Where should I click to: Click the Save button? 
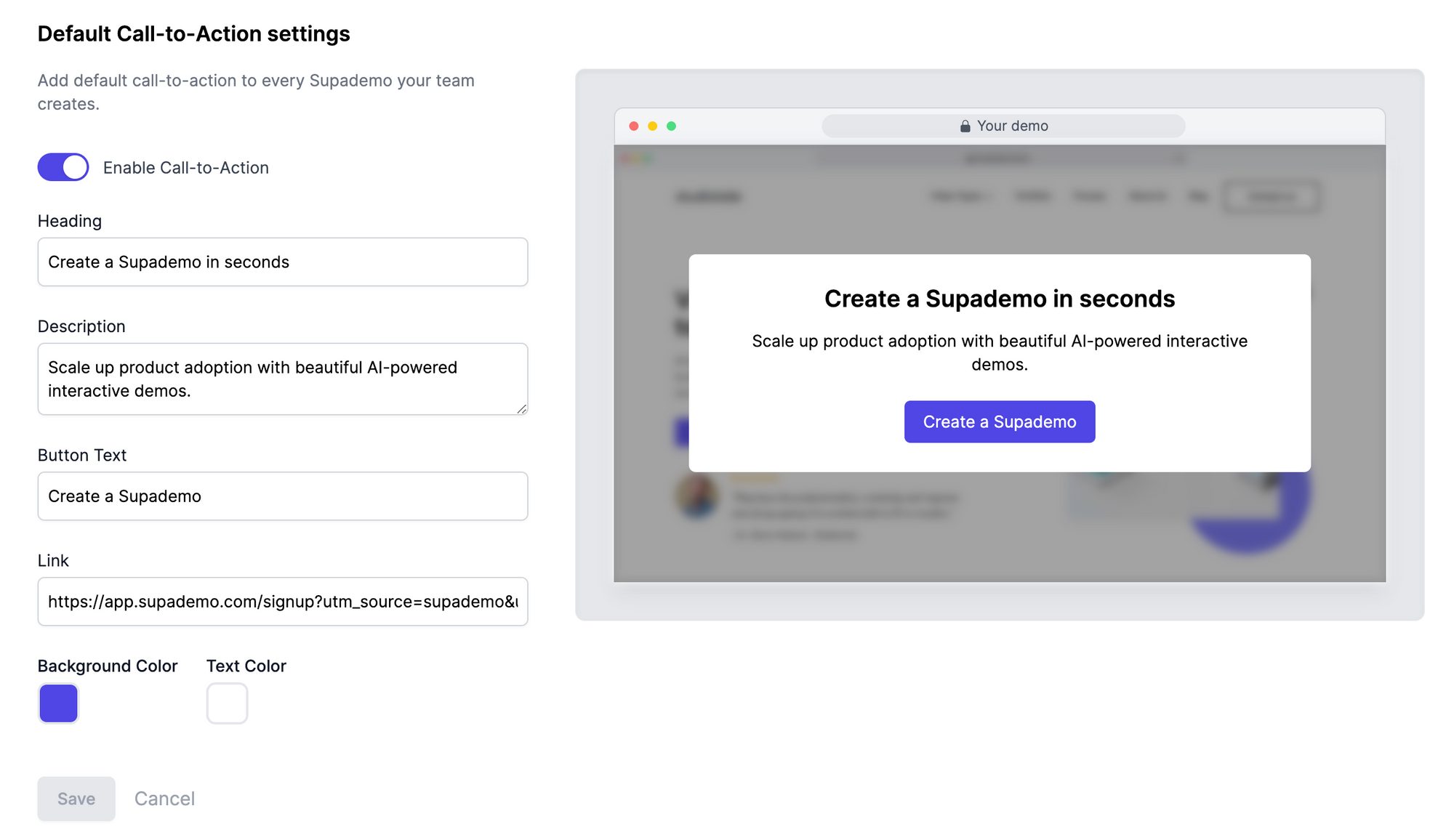click(76, 799)
